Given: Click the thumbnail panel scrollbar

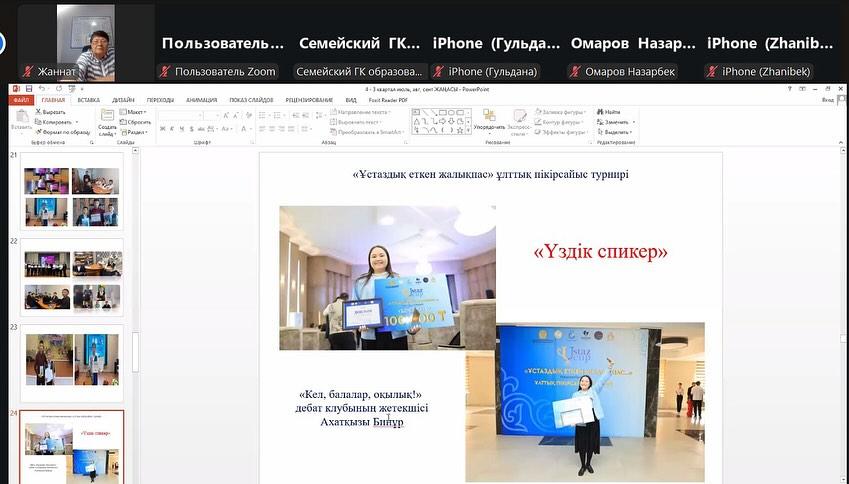Looking at the screenshot, I should click(135, 352).
